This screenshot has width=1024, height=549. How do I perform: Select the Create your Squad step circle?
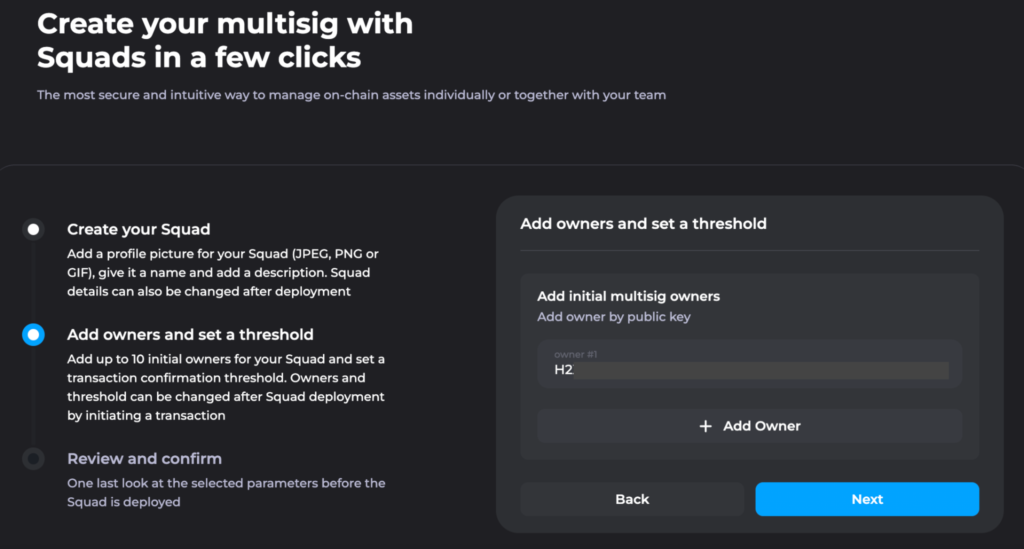(33, 229)
